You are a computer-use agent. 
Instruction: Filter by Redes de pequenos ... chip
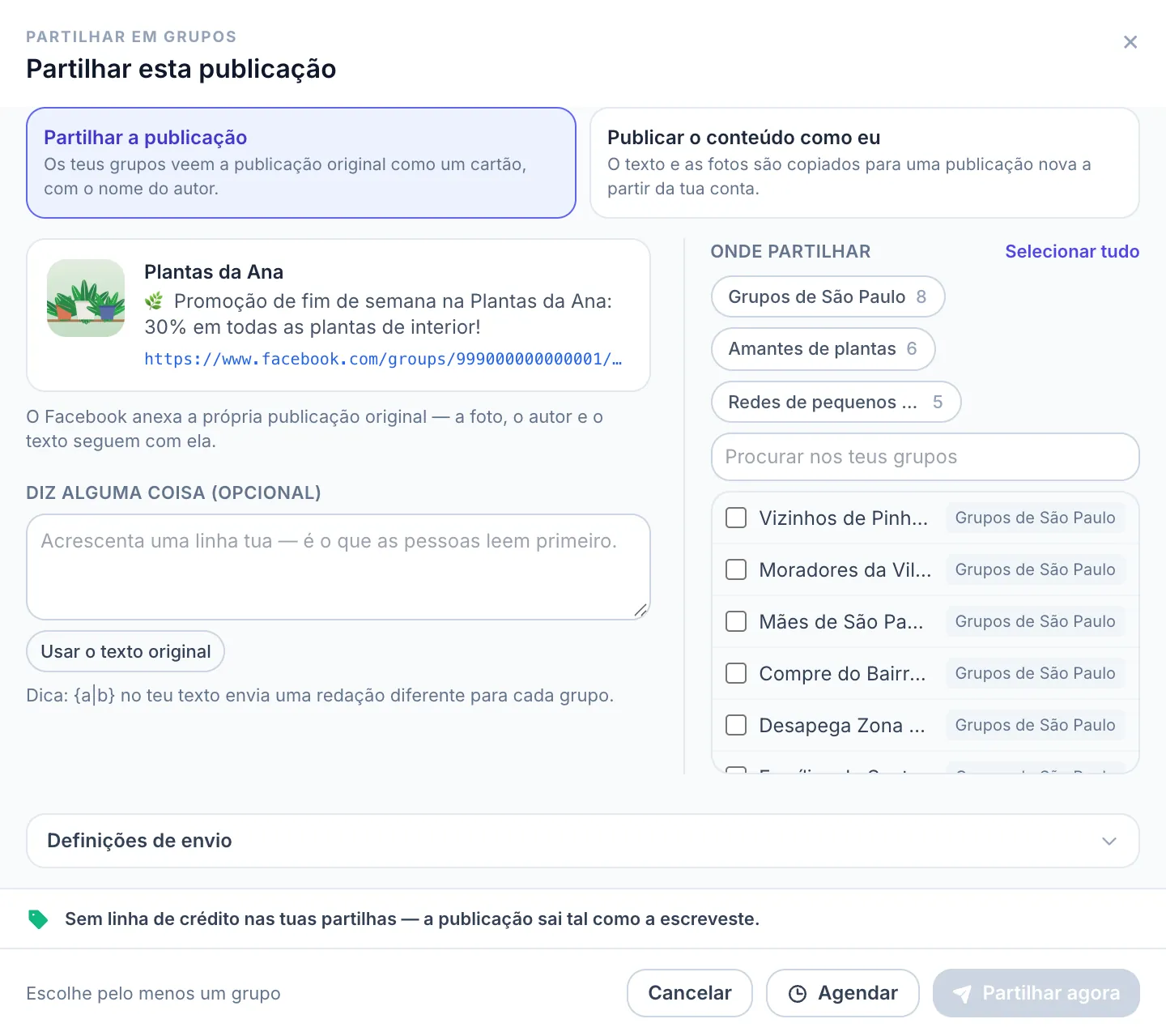pos(836,402)
